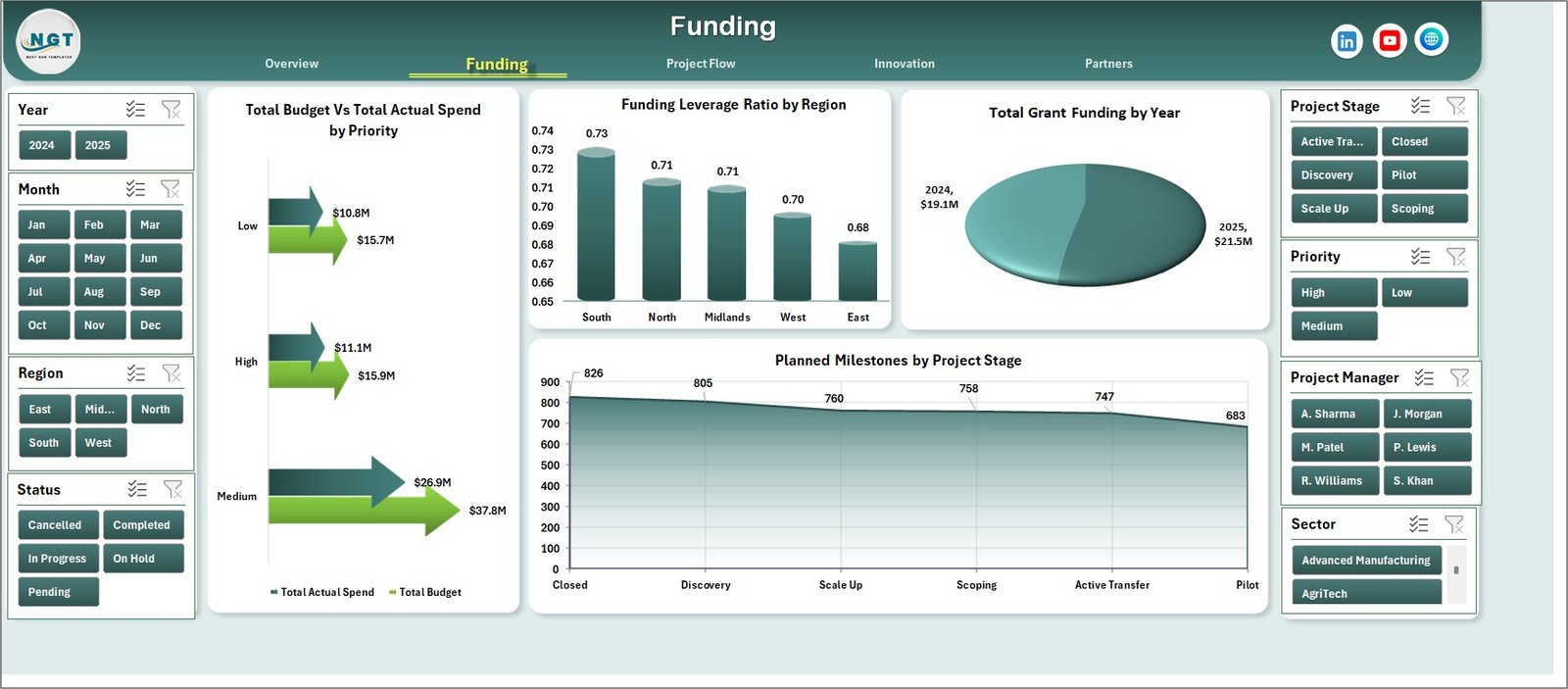Toggle multi-select on Region slicer
This screenshot has width=1568, height=689.
(136, 373)
